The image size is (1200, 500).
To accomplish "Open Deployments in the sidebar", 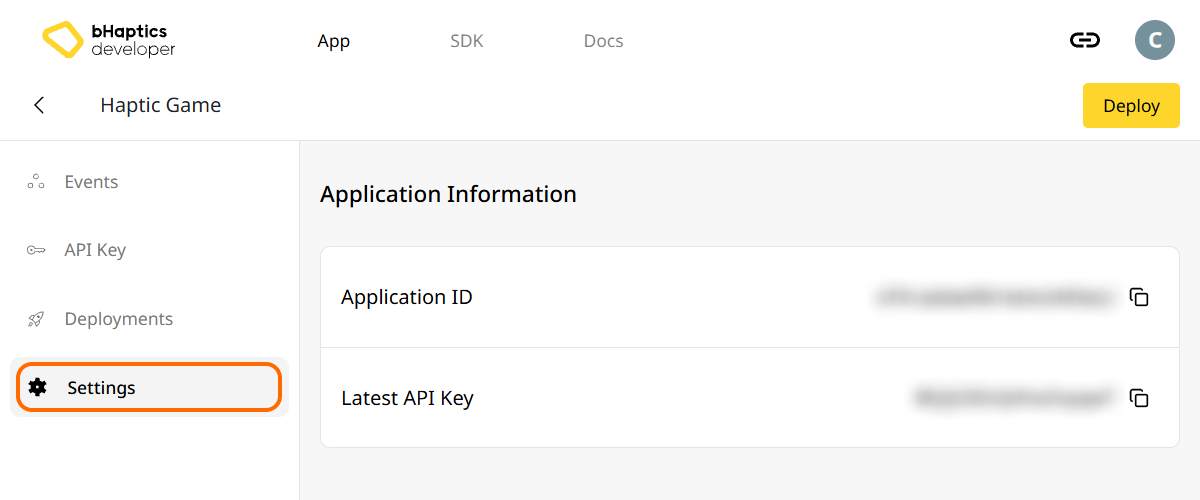I will 149,319.
